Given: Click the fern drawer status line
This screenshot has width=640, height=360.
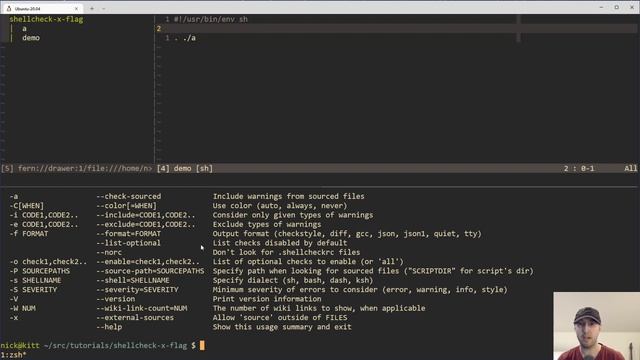Looking at the screenshot, I should (77, 168).
